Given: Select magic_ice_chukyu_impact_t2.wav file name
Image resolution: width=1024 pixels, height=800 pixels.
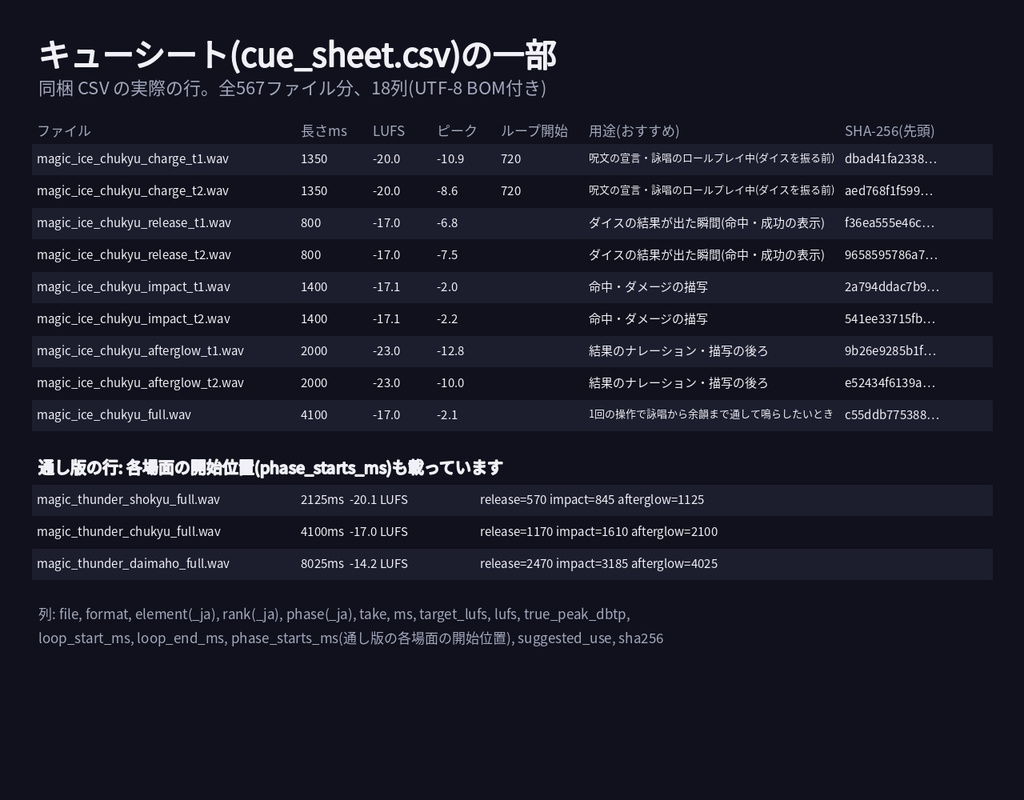Looking at the screenshot, I should pyautogui.click(x=133, y=319).
